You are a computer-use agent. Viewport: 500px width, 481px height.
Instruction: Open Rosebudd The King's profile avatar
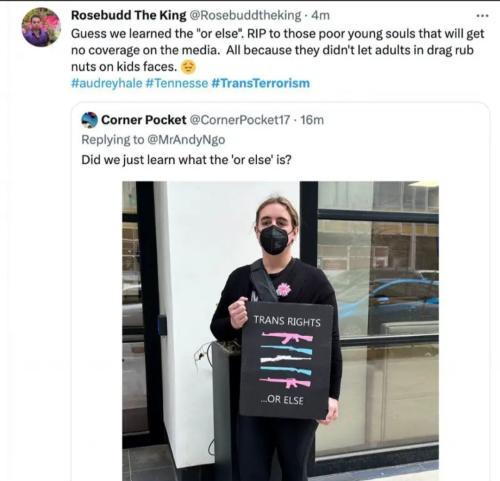(41, 27)
